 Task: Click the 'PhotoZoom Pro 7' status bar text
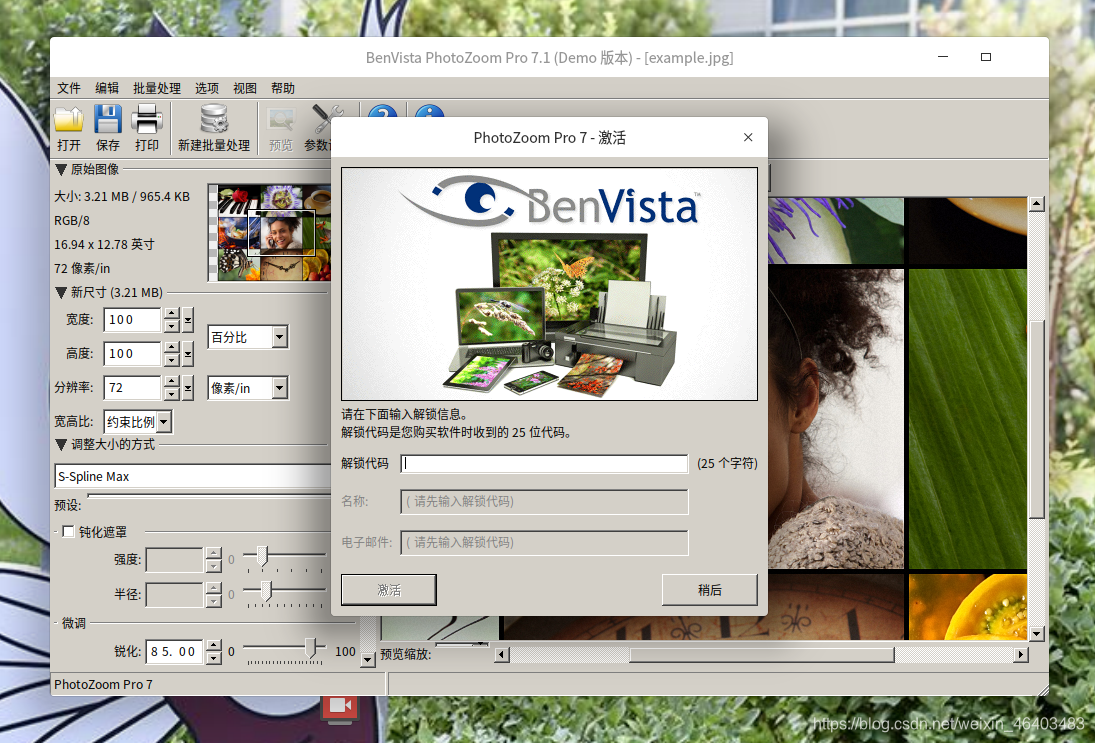coord(103,684)
